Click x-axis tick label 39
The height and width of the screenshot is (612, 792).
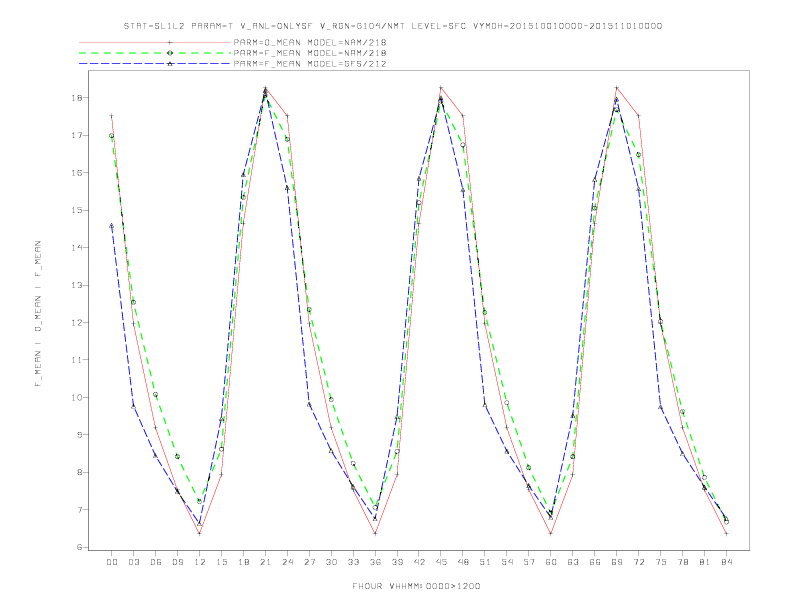pos(397,562)
